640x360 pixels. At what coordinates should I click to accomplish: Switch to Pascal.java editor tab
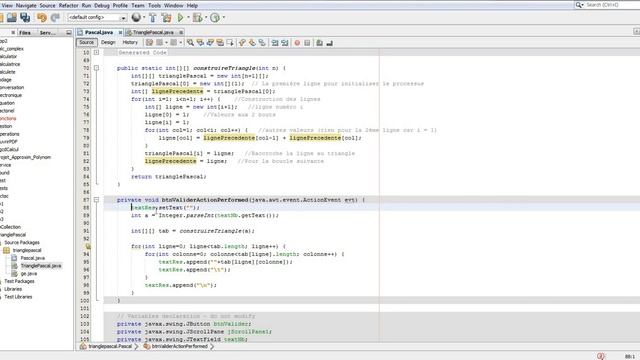[99, 32]
